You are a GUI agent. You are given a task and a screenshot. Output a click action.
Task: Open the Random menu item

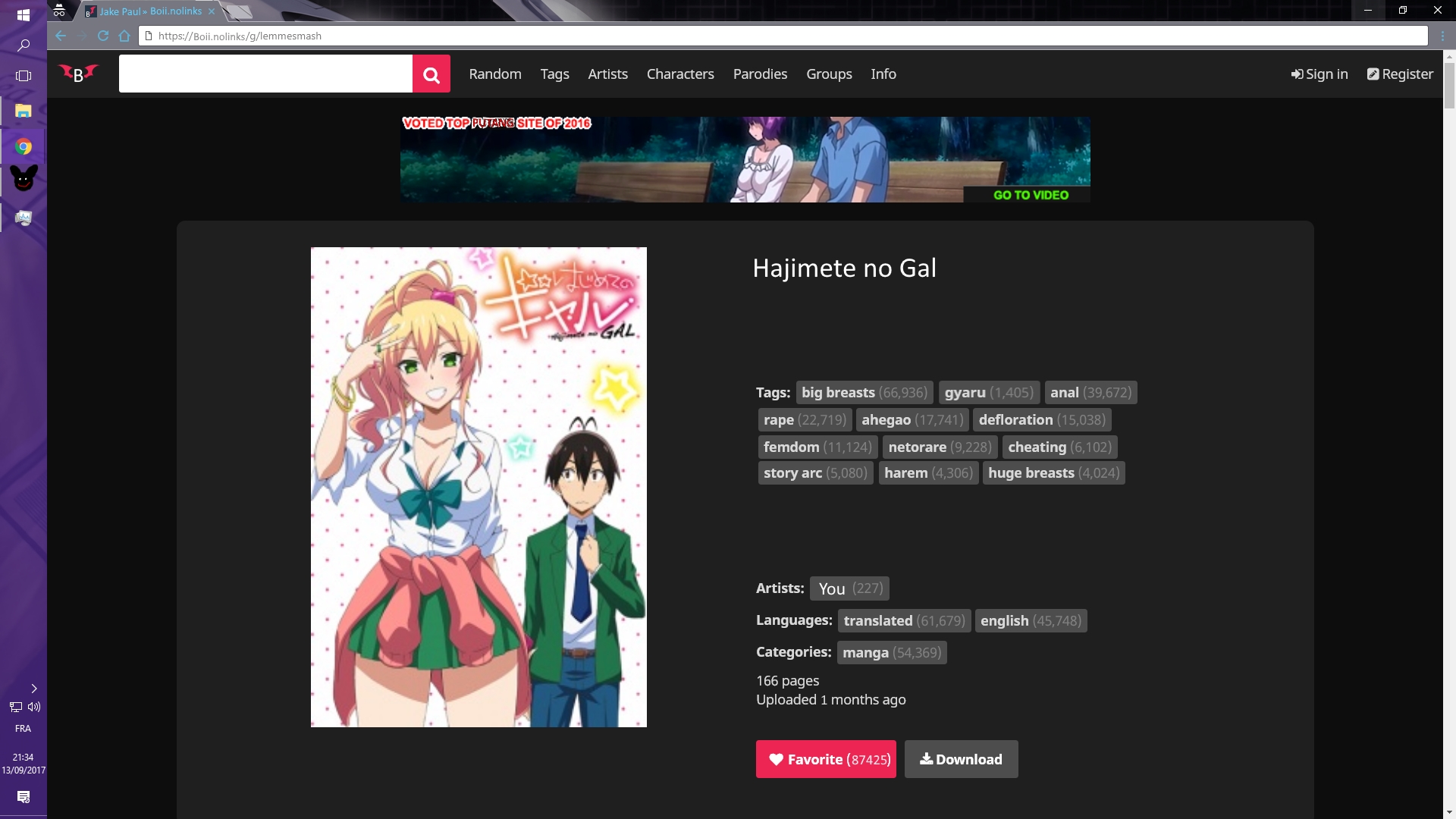494,74
